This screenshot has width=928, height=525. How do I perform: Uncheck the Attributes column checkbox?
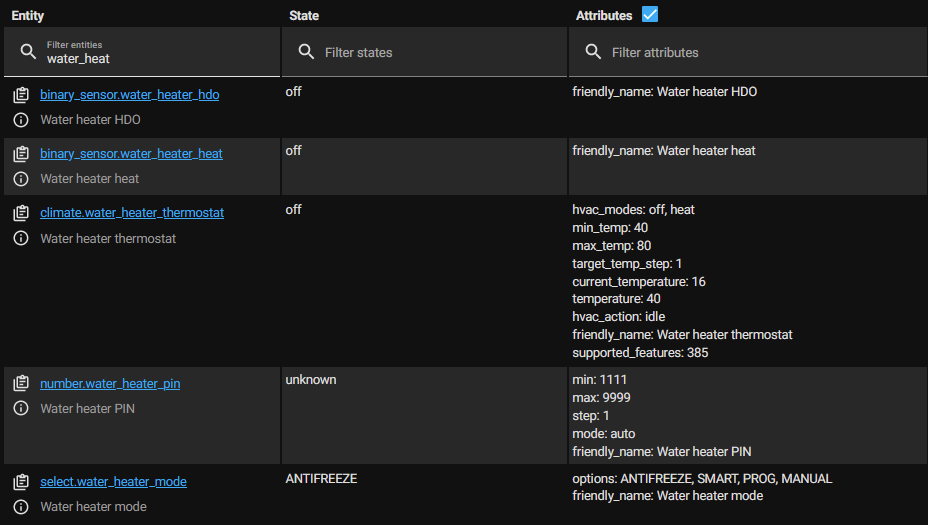point(650,15)
